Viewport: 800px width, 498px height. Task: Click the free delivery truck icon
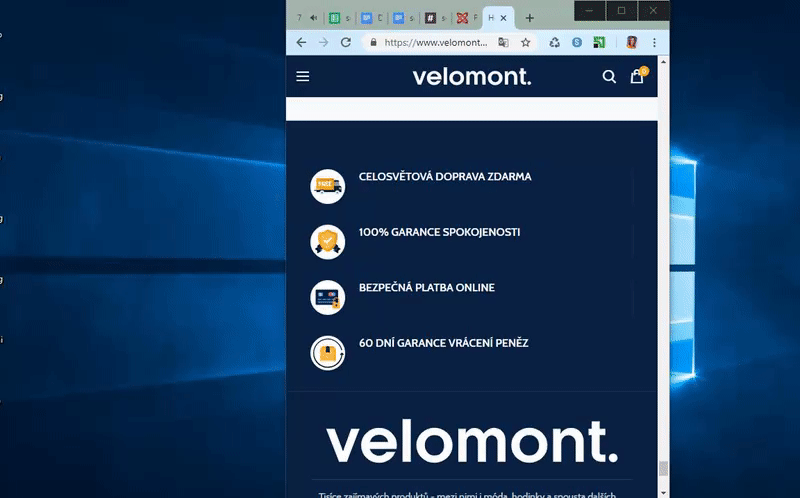[328, 186]
